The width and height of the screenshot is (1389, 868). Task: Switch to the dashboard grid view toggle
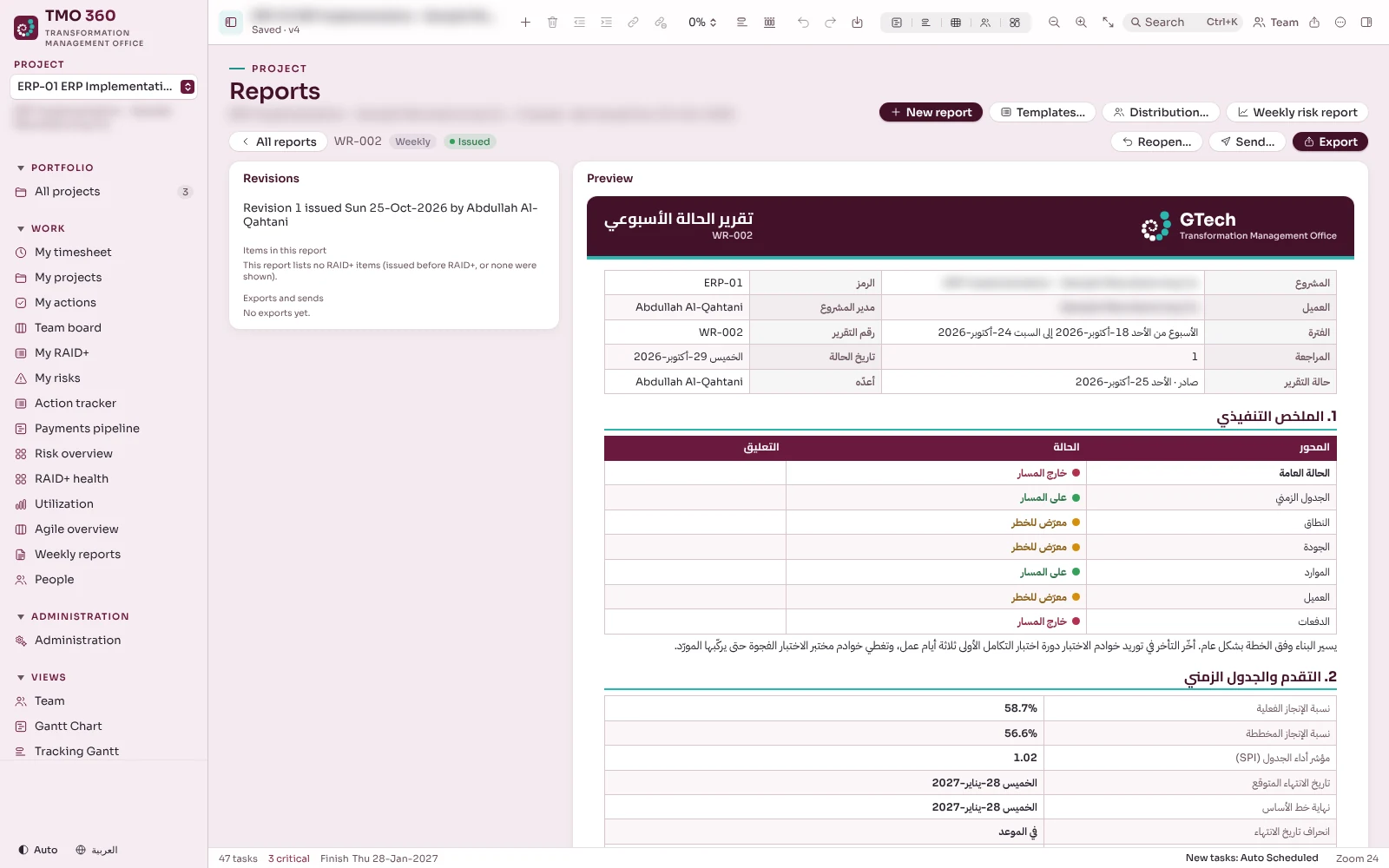point(1015,23)
